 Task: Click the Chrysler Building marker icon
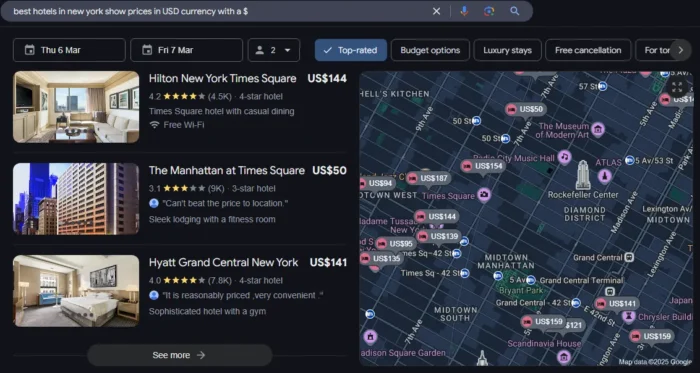coord(629,317)
